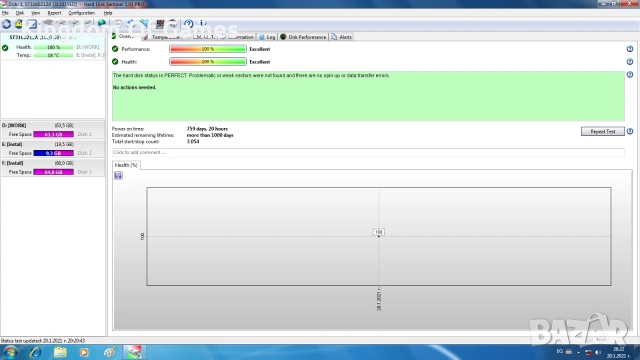This screenshot has height=360, width=640.
Task: Click the total start/stop count value 3 054
Action: click(193, 142)
